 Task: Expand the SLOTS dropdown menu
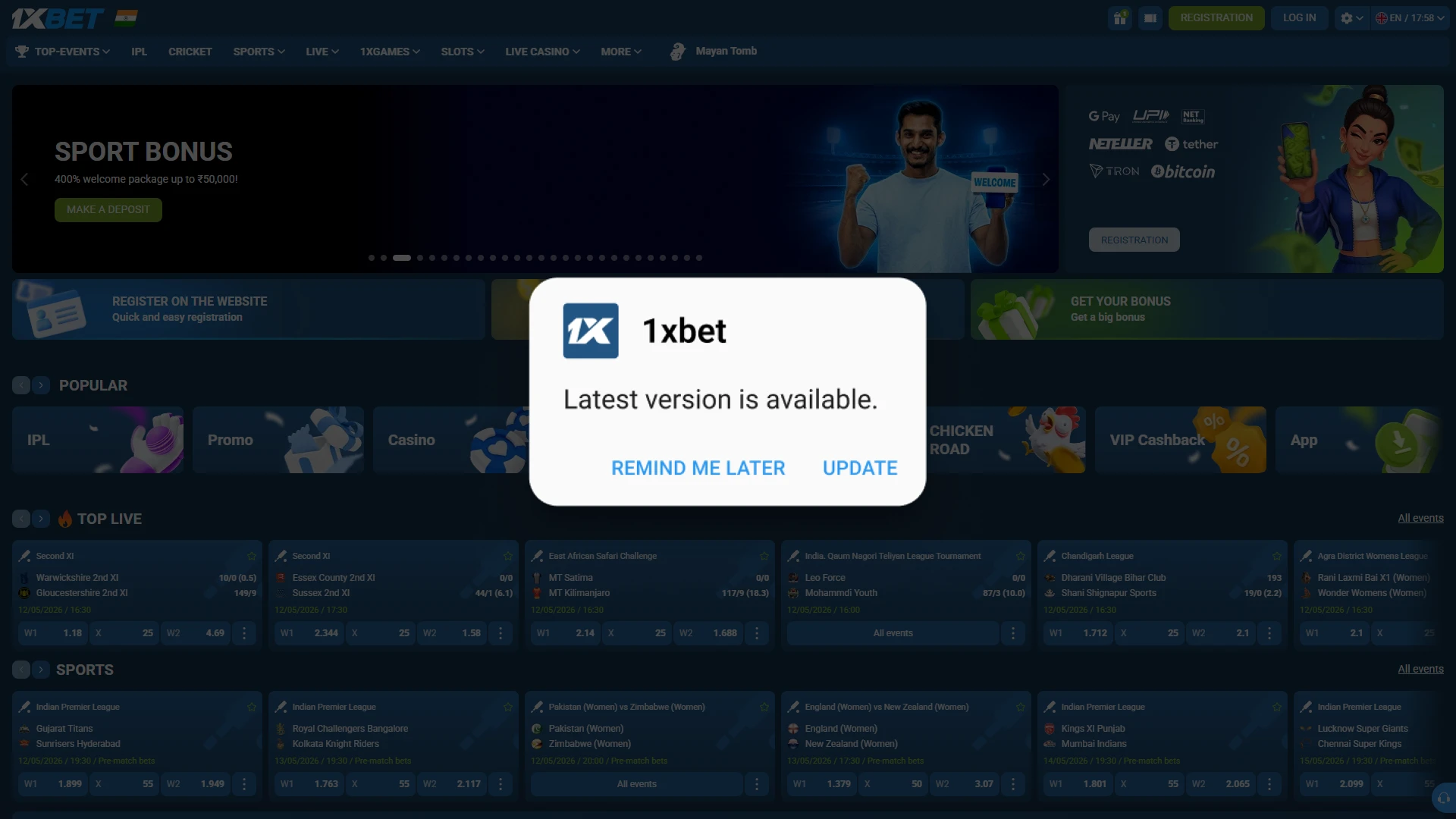(x=463, y=52)
